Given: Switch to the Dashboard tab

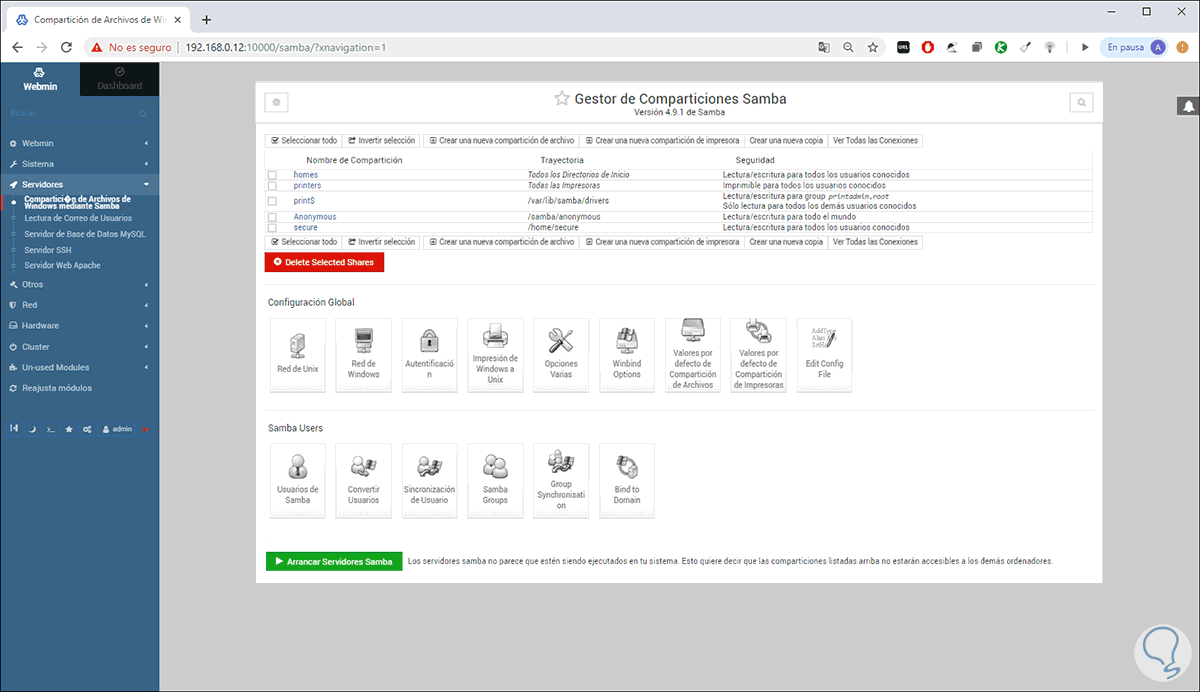Looking at the screenshot, I should coord(119,79).
